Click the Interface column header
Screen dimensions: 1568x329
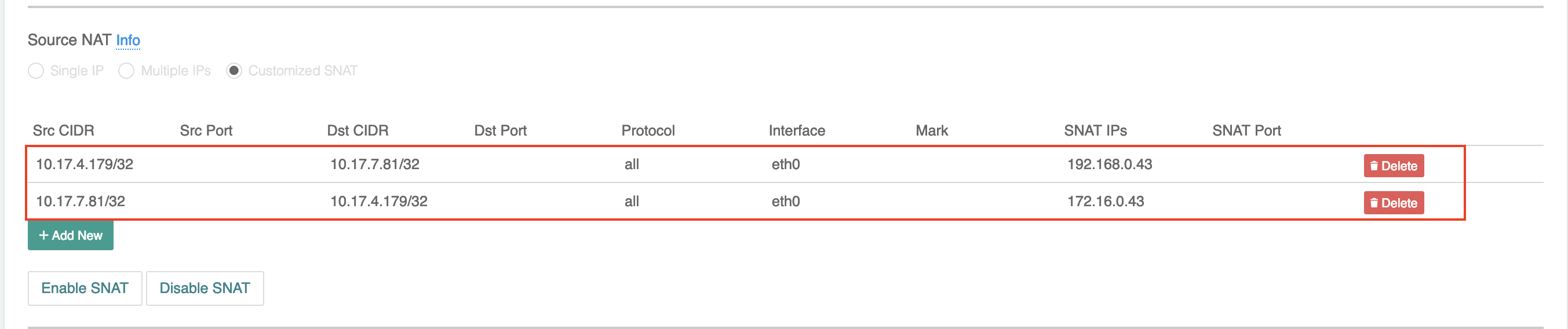pyautogui.click(x=796, y=131)
